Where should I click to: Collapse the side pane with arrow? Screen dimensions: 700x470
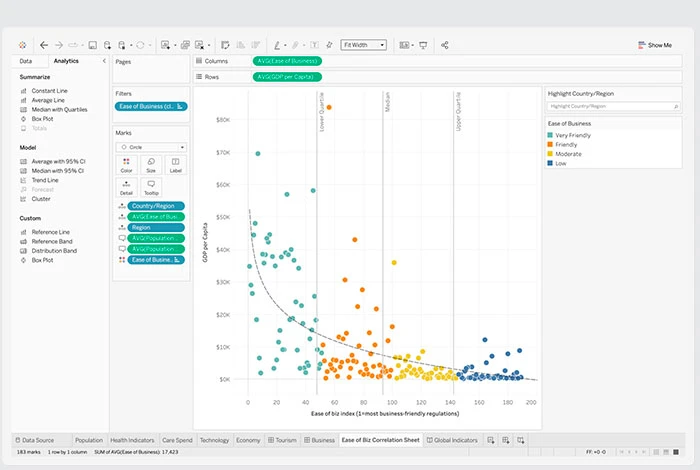(x=105, y=61)
